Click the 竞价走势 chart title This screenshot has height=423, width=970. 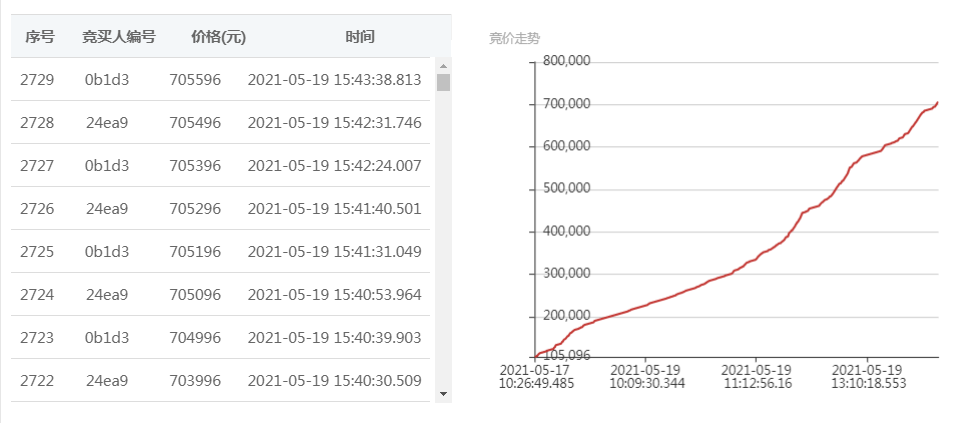(x=514, y=39)
